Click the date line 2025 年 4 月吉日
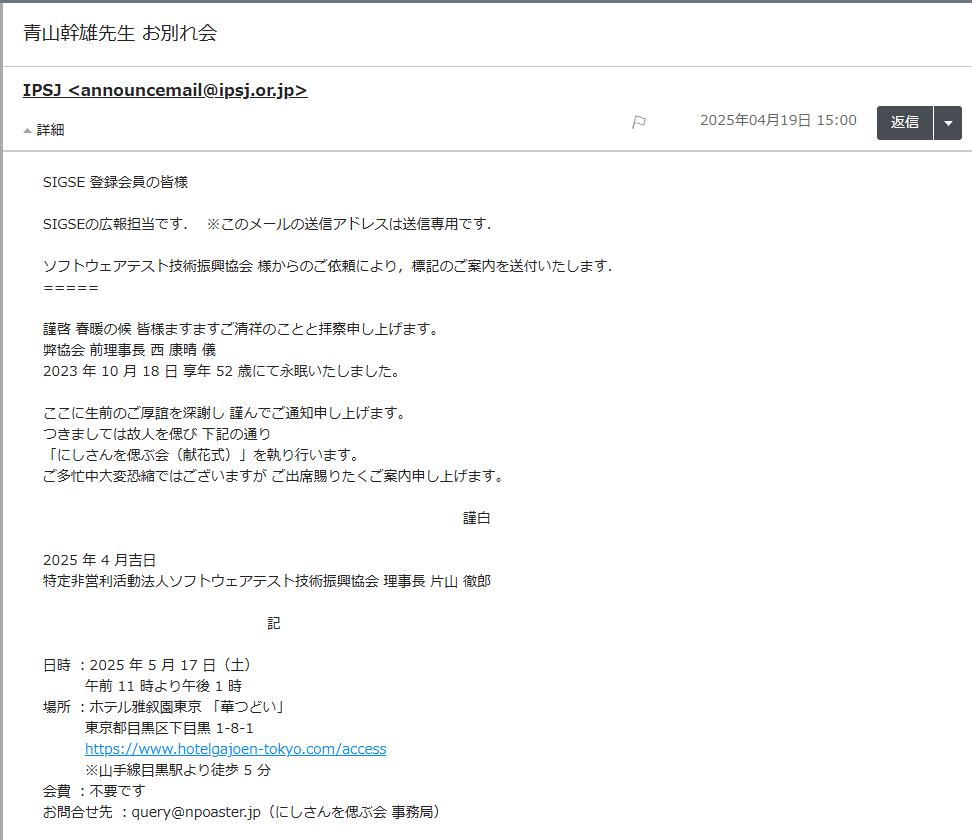972x840 pixels. coord(99,560)
